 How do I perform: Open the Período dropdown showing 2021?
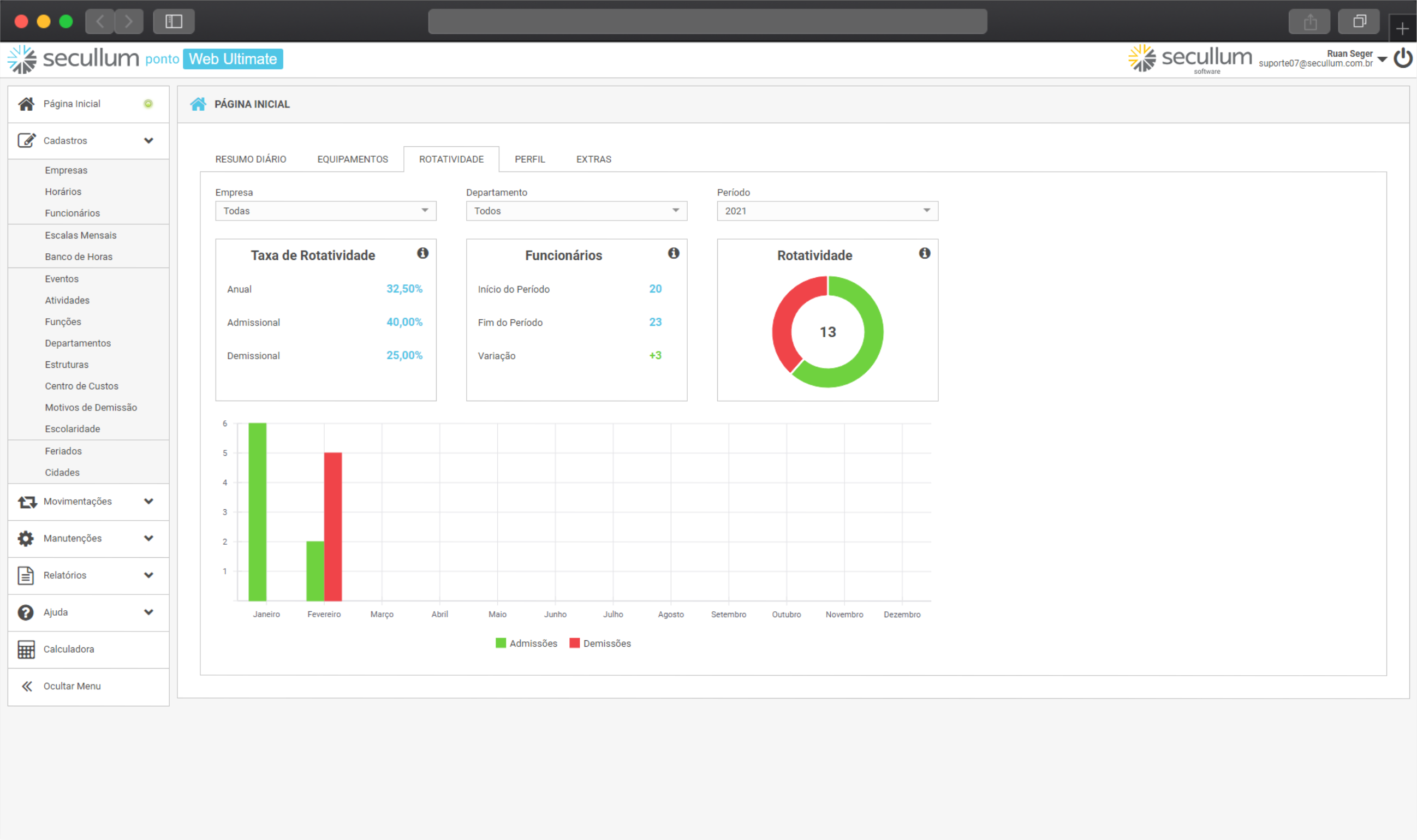[827, 211]
